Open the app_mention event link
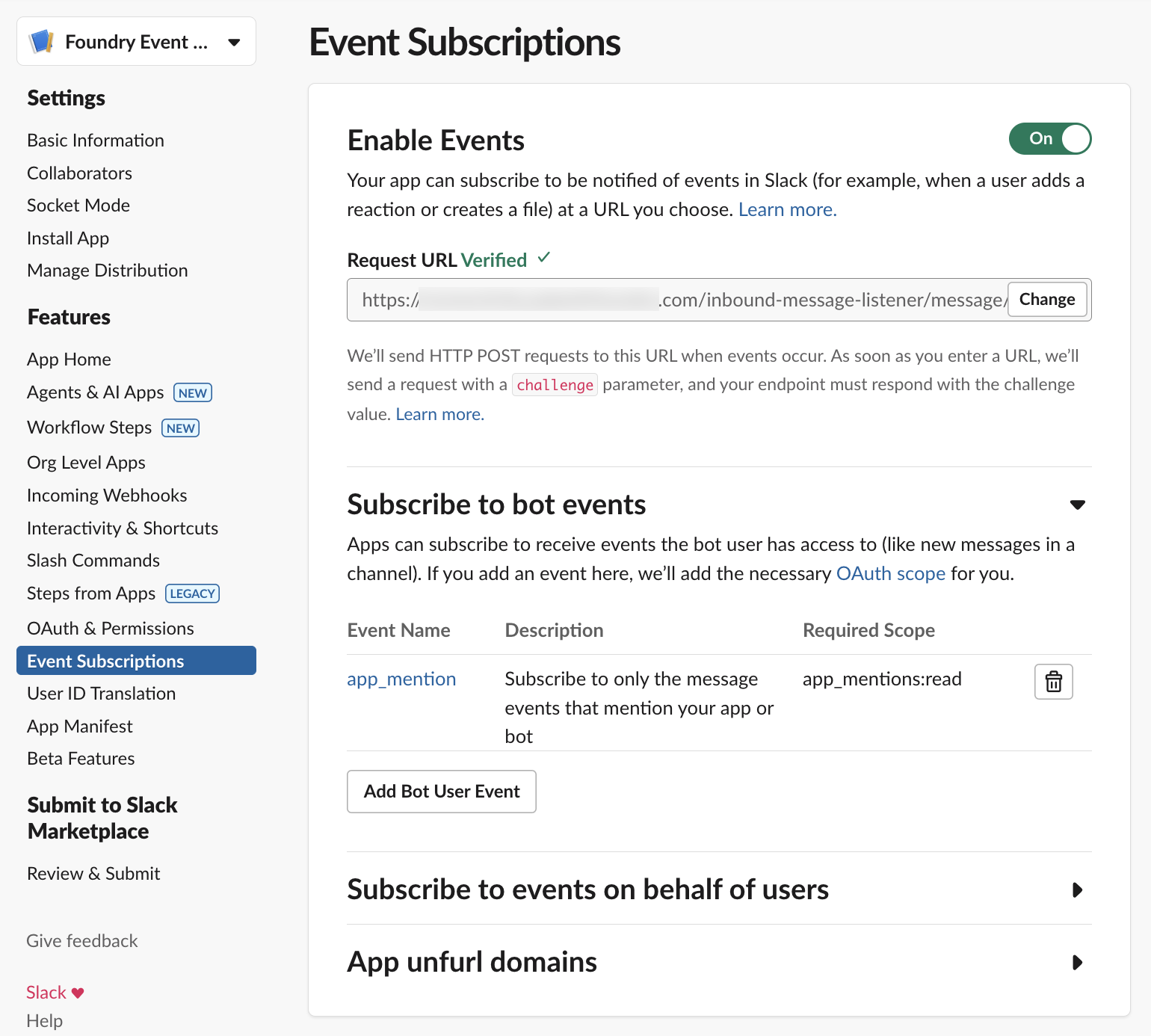The height and width of the screenshot is (1036, 1151). point(401,679)
